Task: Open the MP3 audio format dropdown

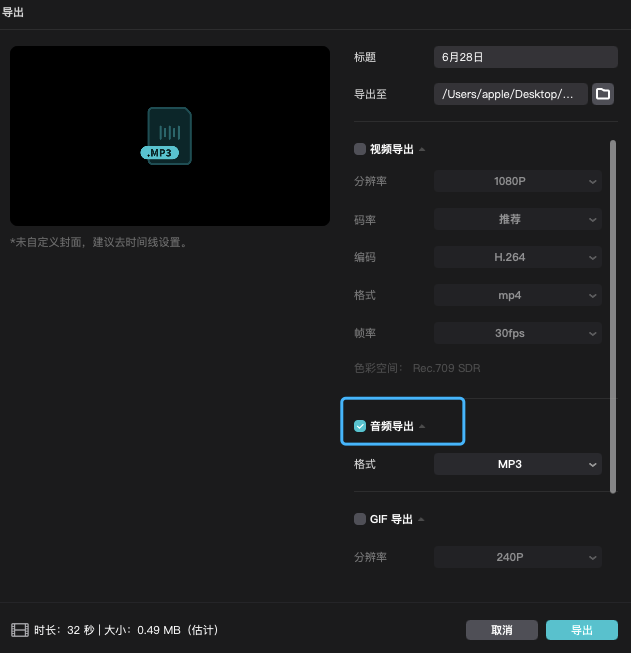Action: [518, 464]
